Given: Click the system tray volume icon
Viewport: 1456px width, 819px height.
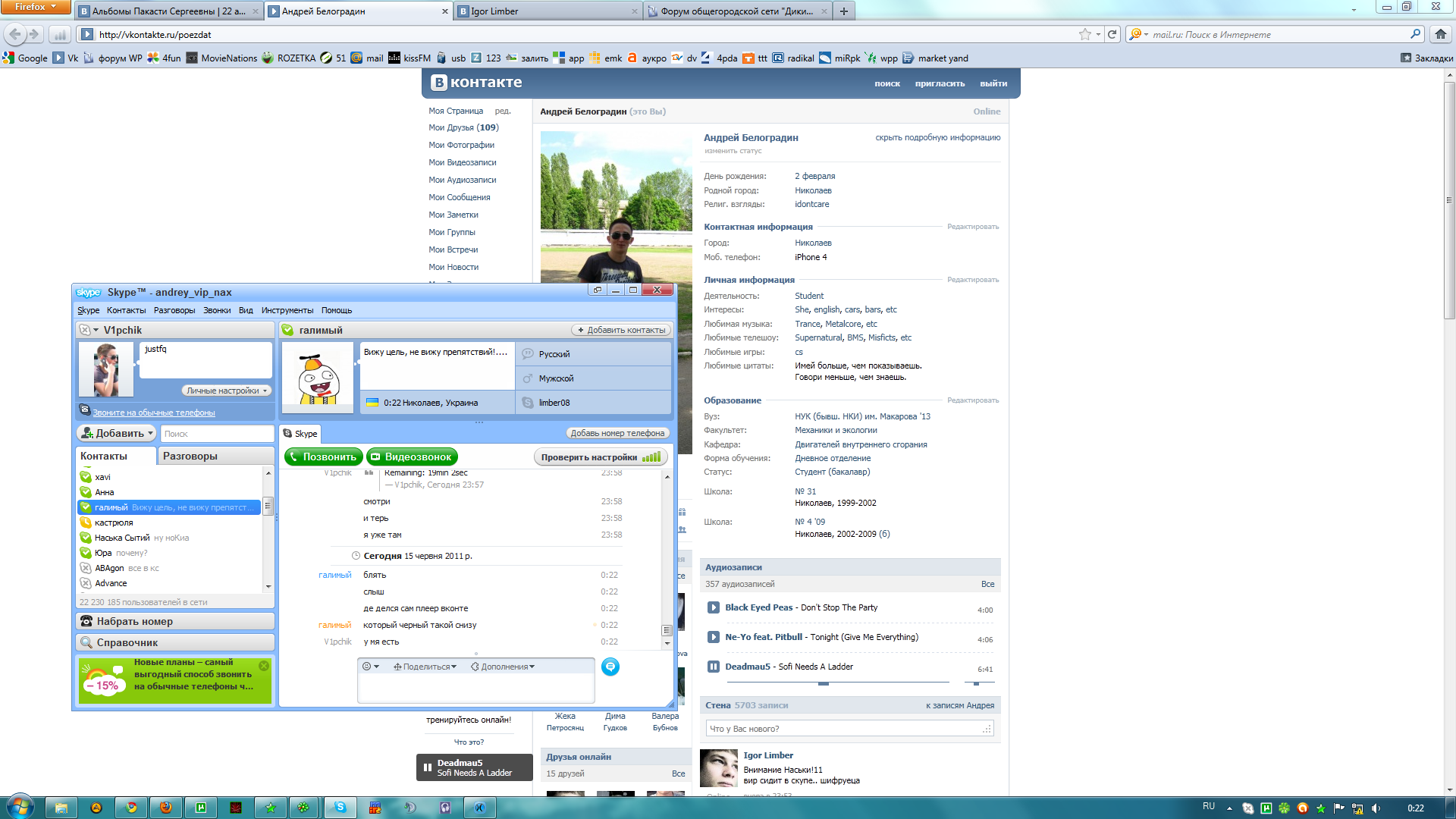Looking at the screenshot, I should pos(1376,808).
